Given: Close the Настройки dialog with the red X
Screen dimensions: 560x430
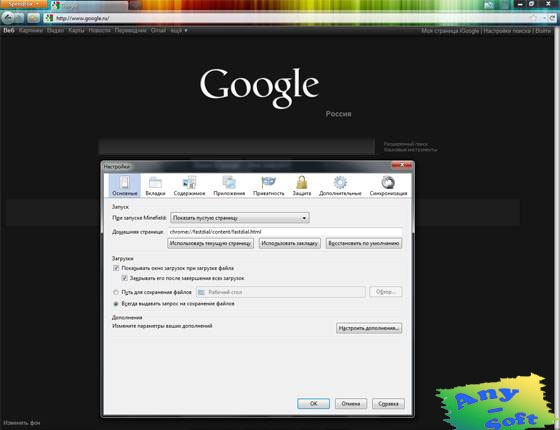Looking at the screenshot, I should (402, 165).
